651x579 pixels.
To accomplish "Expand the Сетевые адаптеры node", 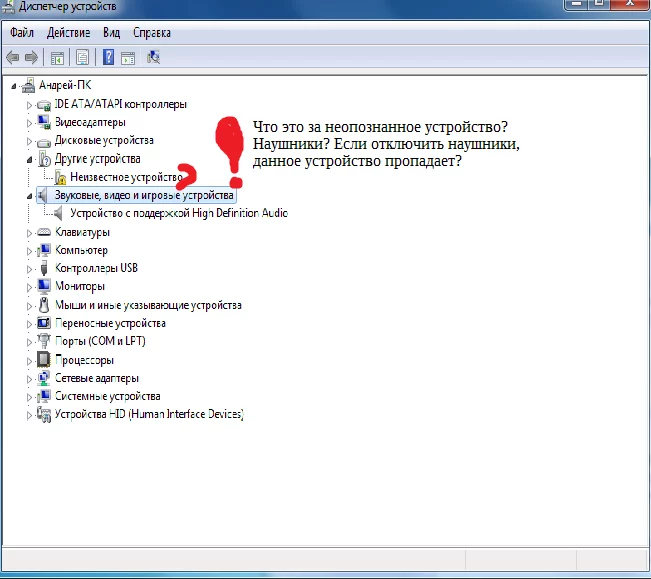I will [29, 379].
